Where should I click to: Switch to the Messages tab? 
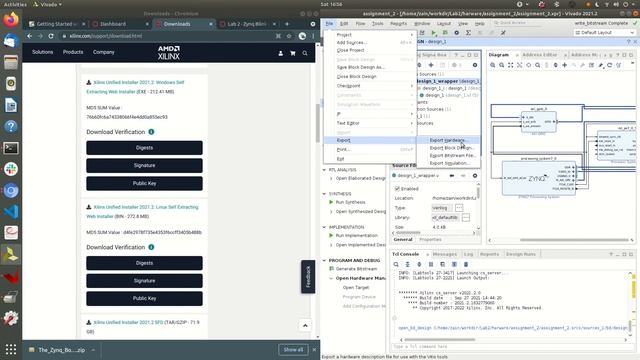pos(444,254)
